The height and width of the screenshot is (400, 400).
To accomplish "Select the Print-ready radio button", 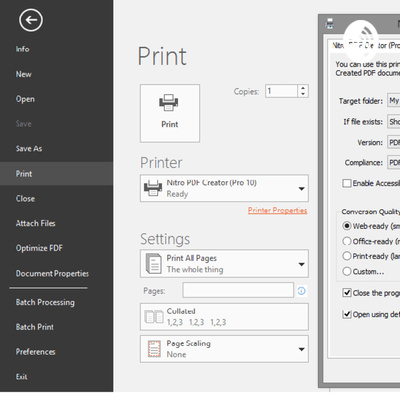I will [x=347, y=256].
